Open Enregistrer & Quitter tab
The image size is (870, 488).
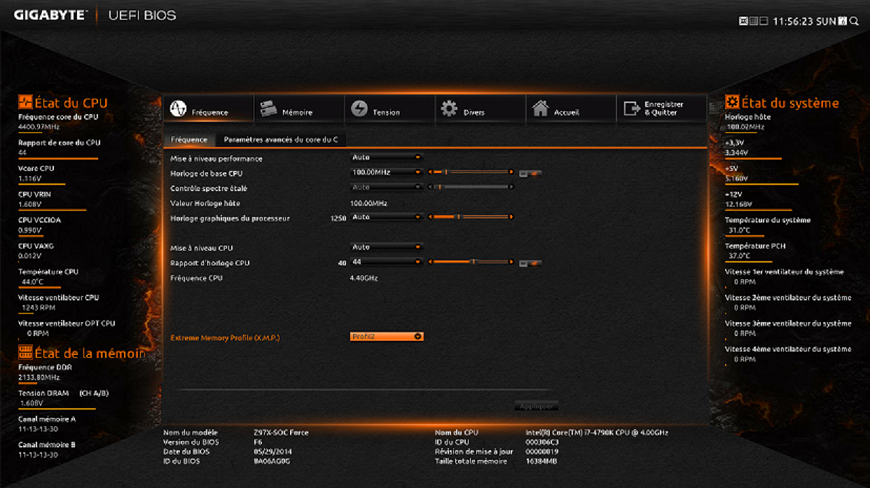(x=661, y=109)
